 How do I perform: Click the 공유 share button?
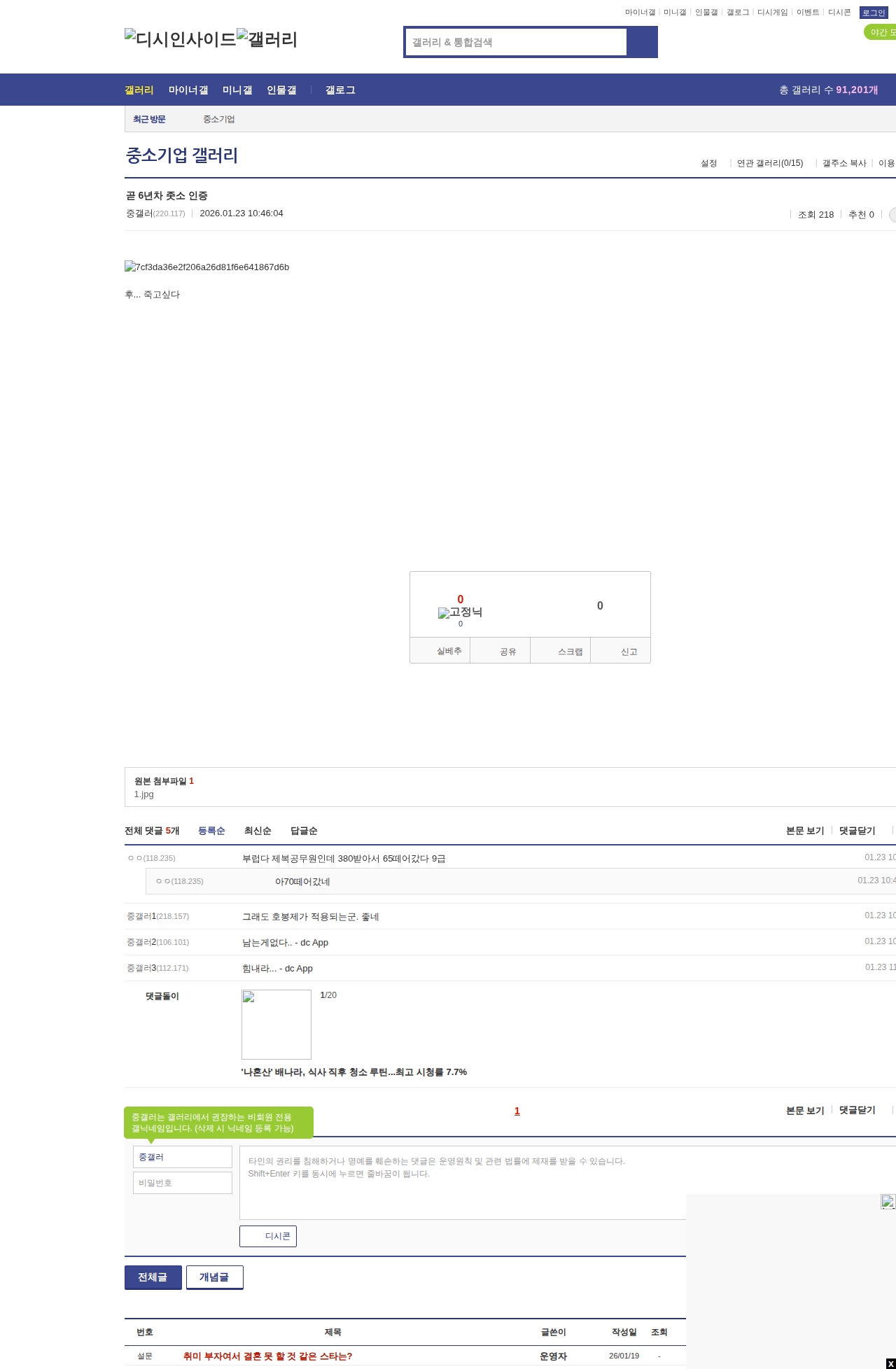507,652
